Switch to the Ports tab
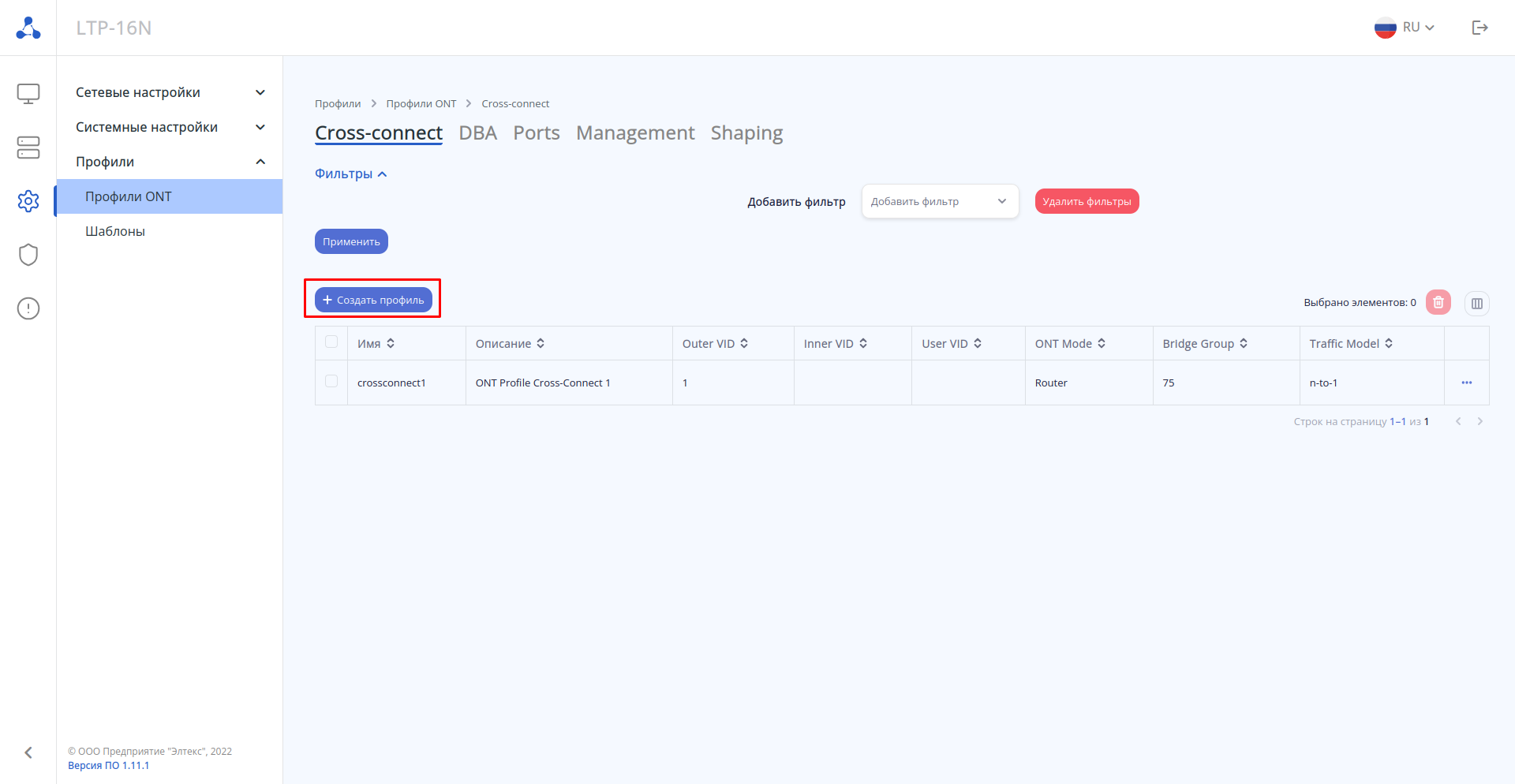Viewport: 1515px width, 784px height. click(537, 133)
